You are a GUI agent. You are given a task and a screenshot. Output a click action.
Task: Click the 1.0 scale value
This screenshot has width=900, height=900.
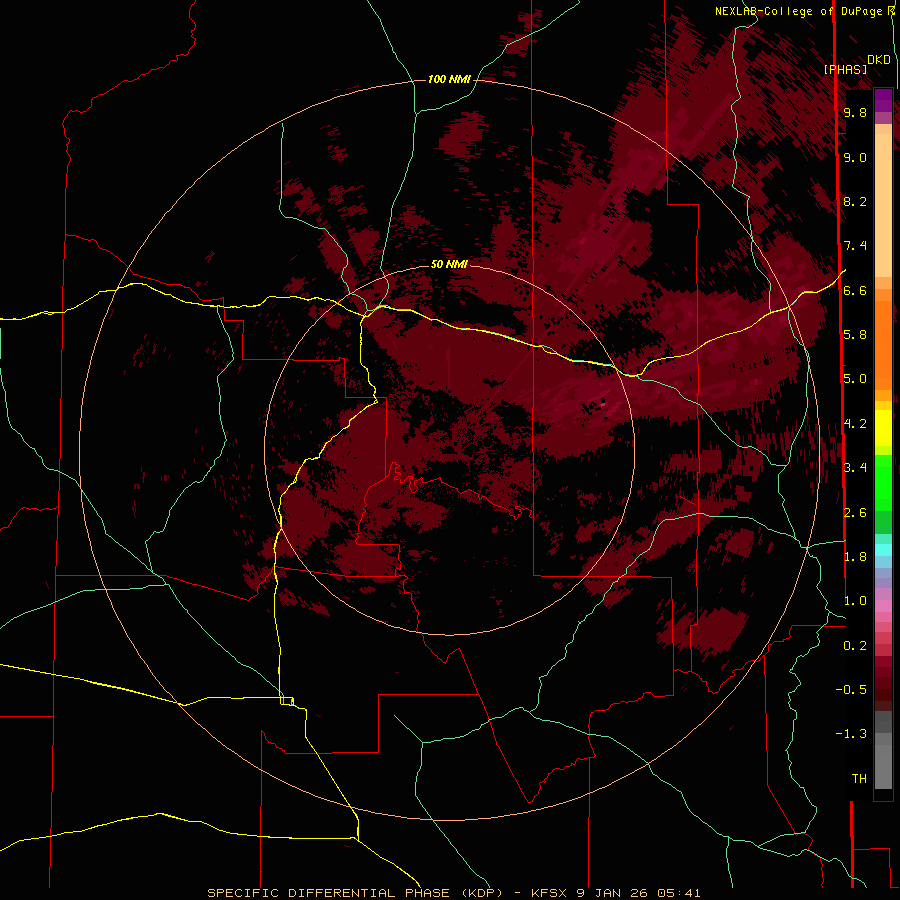pyautogui.click(x=855, y=601)
